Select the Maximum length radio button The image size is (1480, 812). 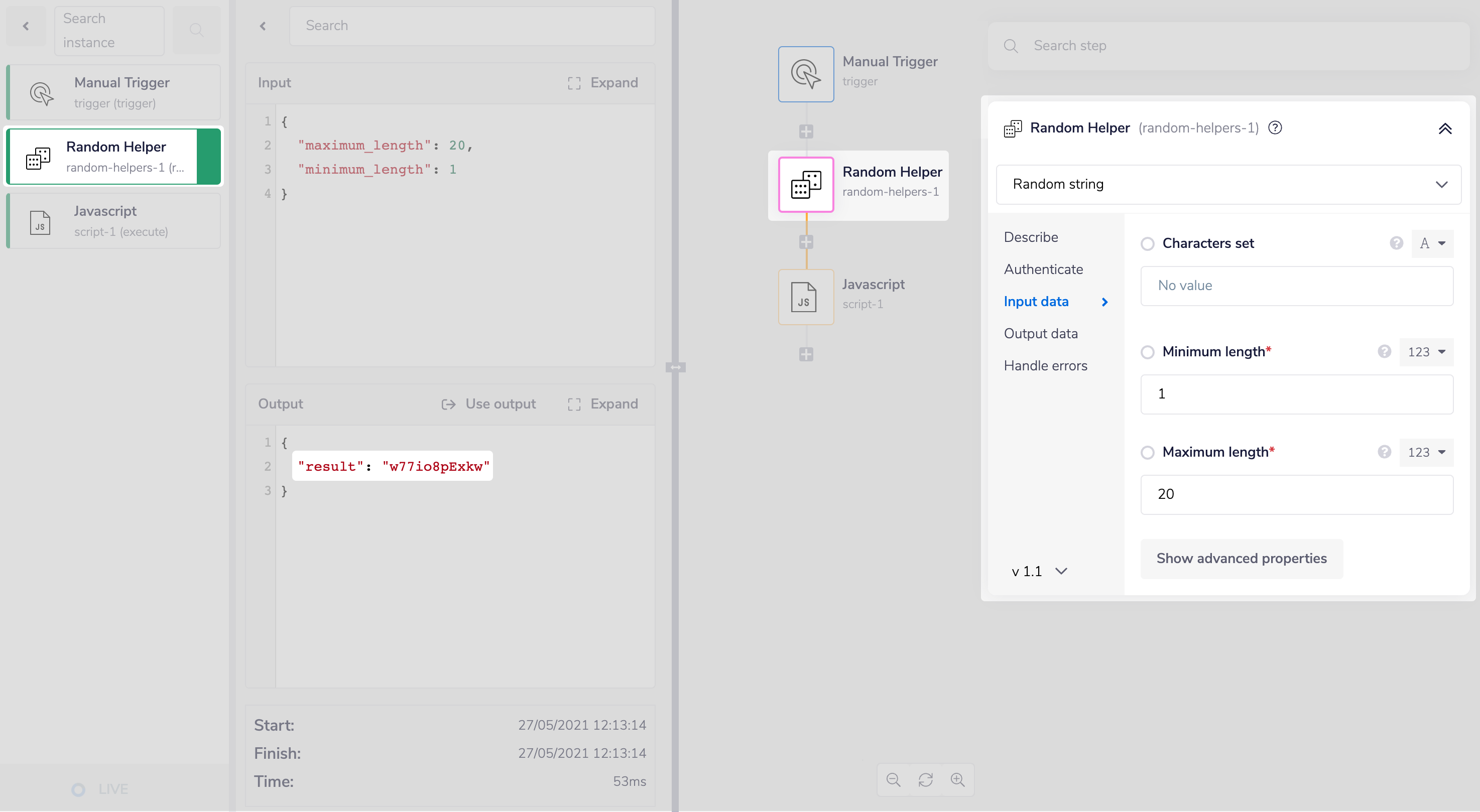click(1148, 452)
